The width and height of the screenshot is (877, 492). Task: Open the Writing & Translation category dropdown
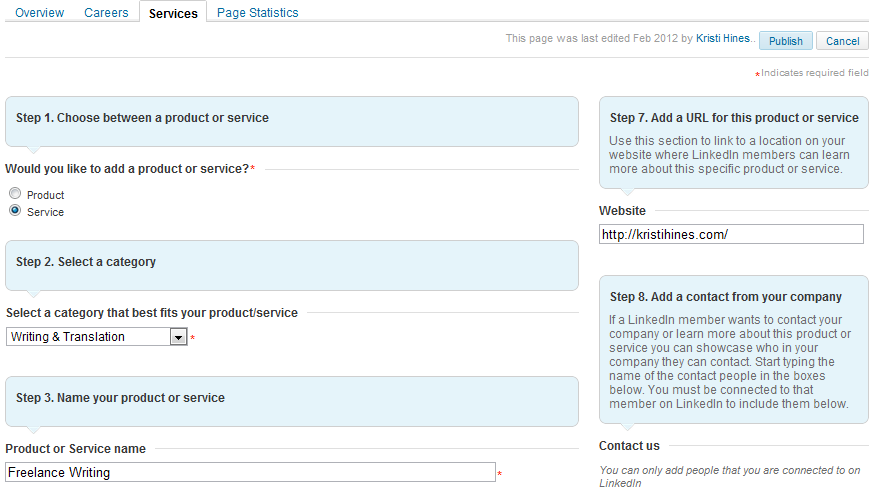(96, 337)
